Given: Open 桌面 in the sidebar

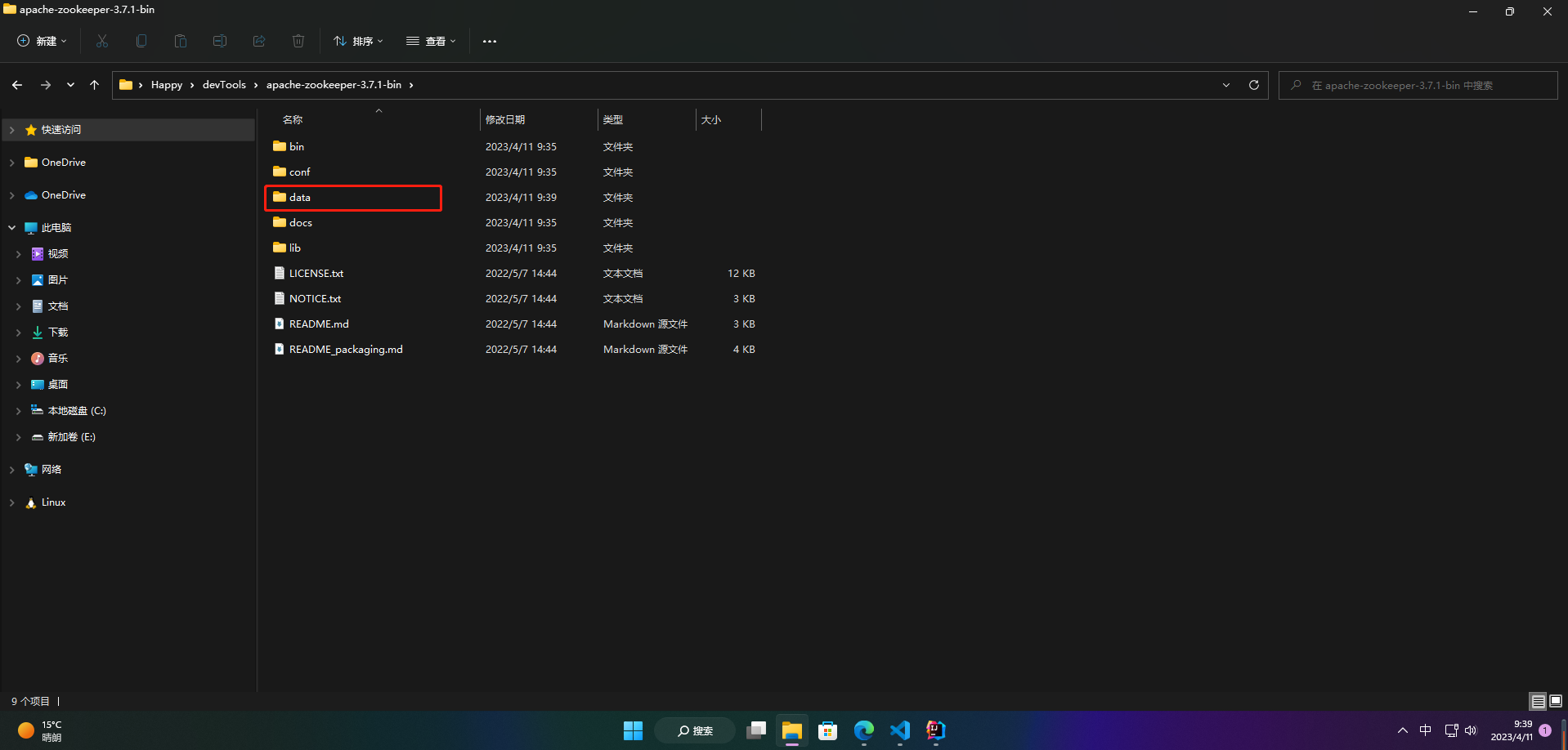Looking at the screenshot, I should tap(57, 385).
